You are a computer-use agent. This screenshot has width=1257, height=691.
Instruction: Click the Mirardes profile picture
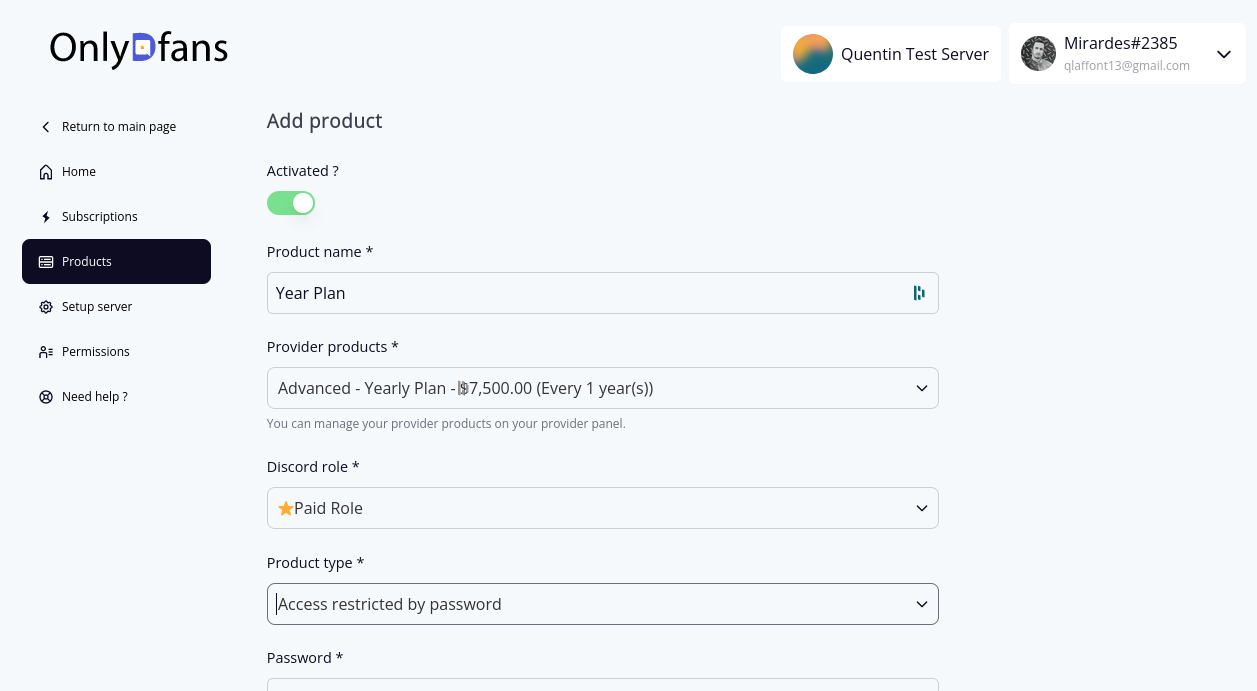click(1038, 54)
